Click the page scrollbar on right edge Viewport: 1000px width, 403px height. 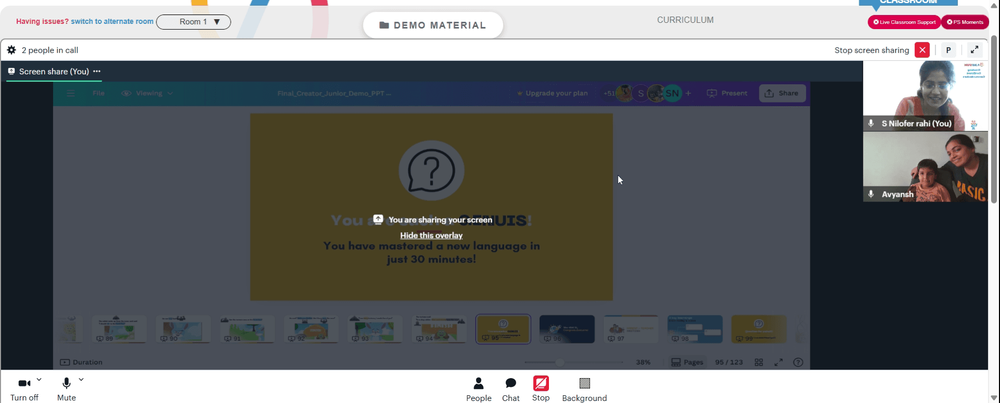click(995, 120)
